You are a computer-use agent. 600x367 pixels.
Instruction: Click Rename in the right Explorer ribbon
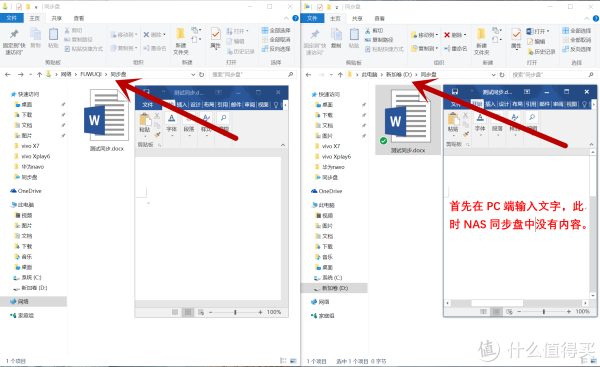tap(455, 49)
